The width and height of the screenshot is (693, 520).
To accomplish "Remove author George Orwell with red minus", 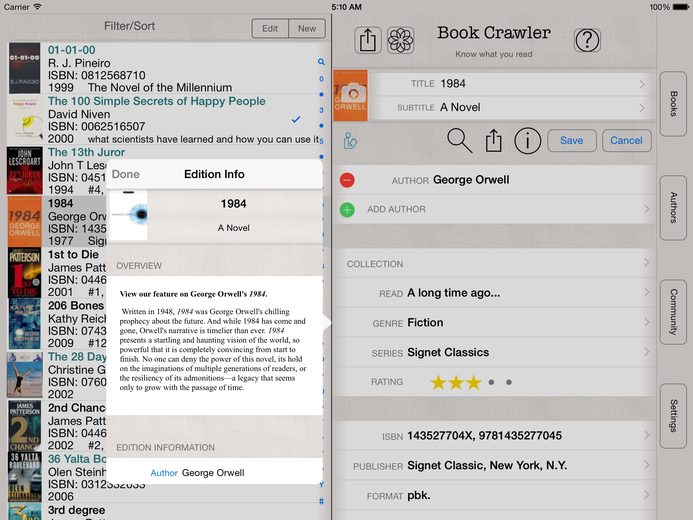I will click(x=347, y=180).
